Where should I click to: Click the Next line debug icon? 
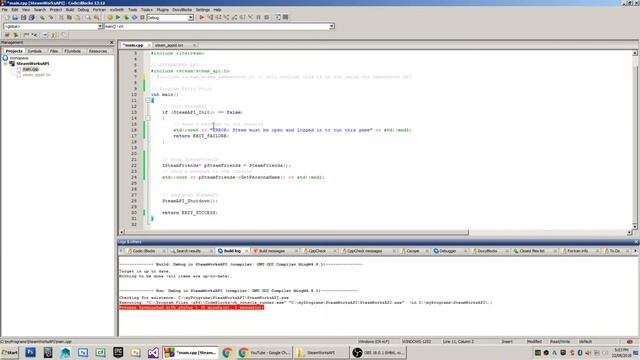point(218,18)
